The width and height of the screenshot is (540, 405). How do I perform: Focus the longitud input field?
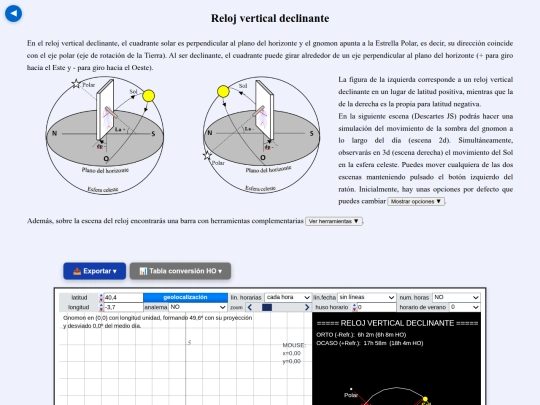(123, 307)
